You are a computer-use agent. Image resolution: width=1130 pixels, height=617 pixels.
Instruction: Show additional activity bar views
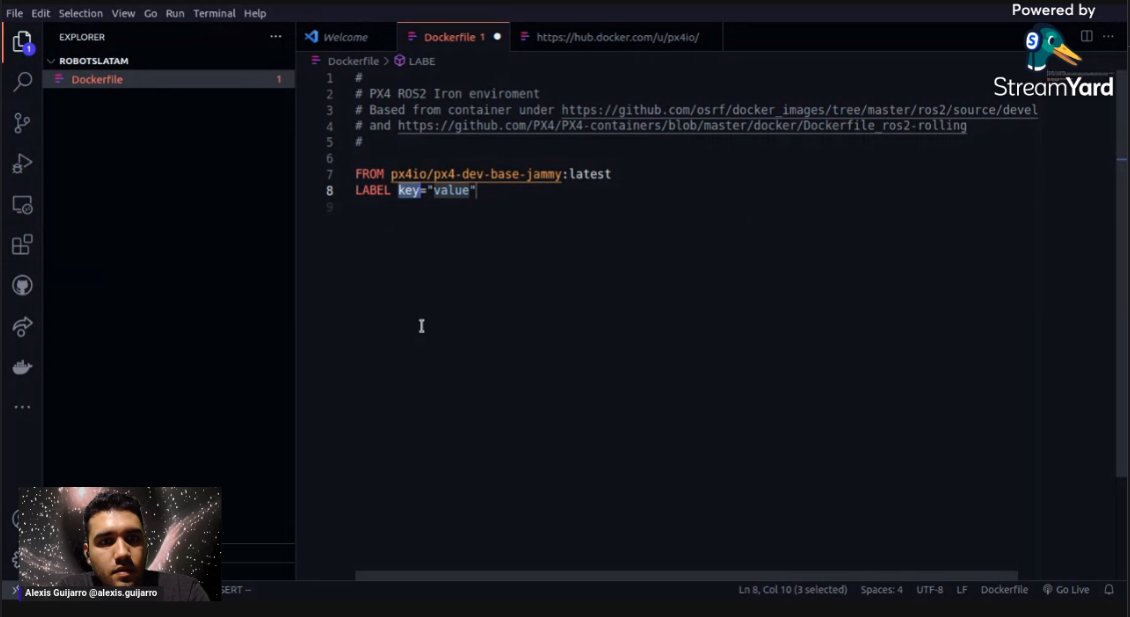pyautogui.click(x=22, y=407)
